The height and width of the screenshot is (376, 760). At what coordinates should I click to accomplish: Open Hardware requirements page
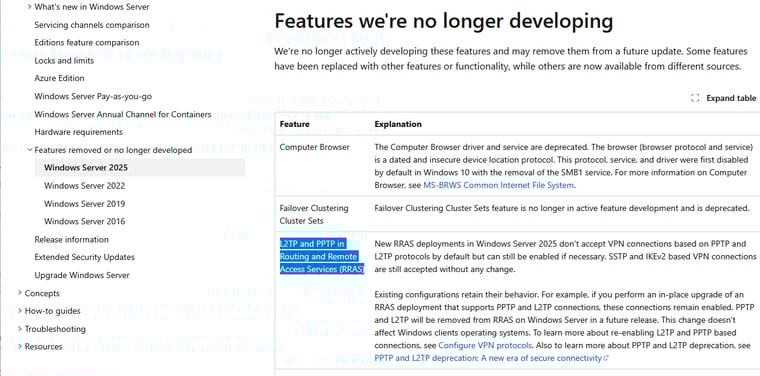pyautogui.click(x=79, y=132)
